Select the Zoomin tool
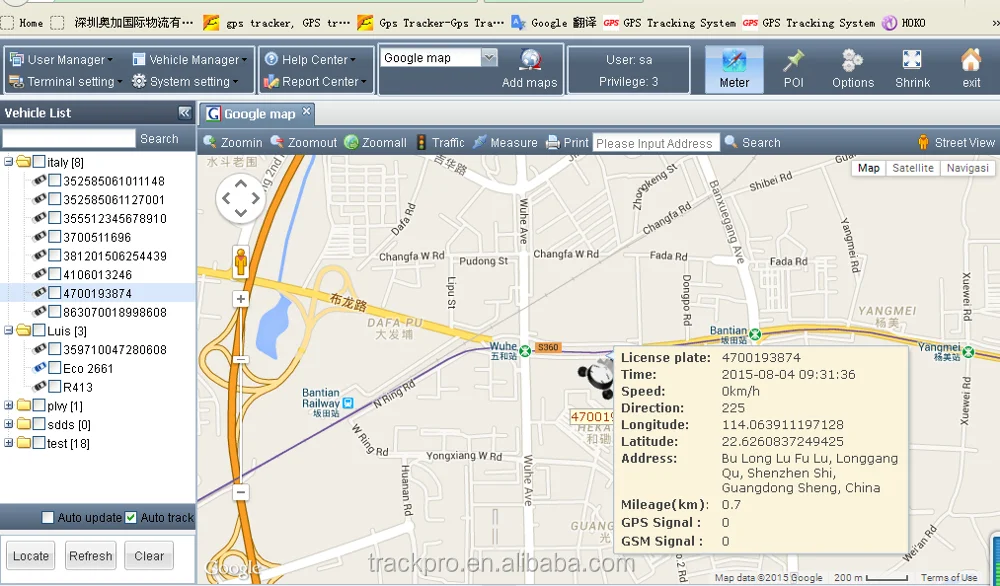 pos(232,142)
